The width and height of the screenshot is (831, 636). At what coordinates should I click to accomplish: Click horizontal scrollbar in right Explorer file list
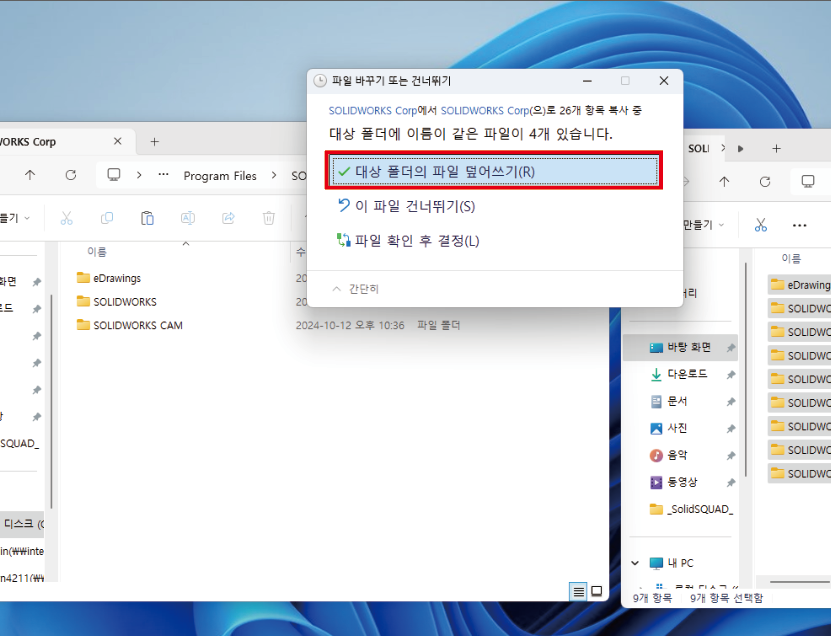pos(800,582)
